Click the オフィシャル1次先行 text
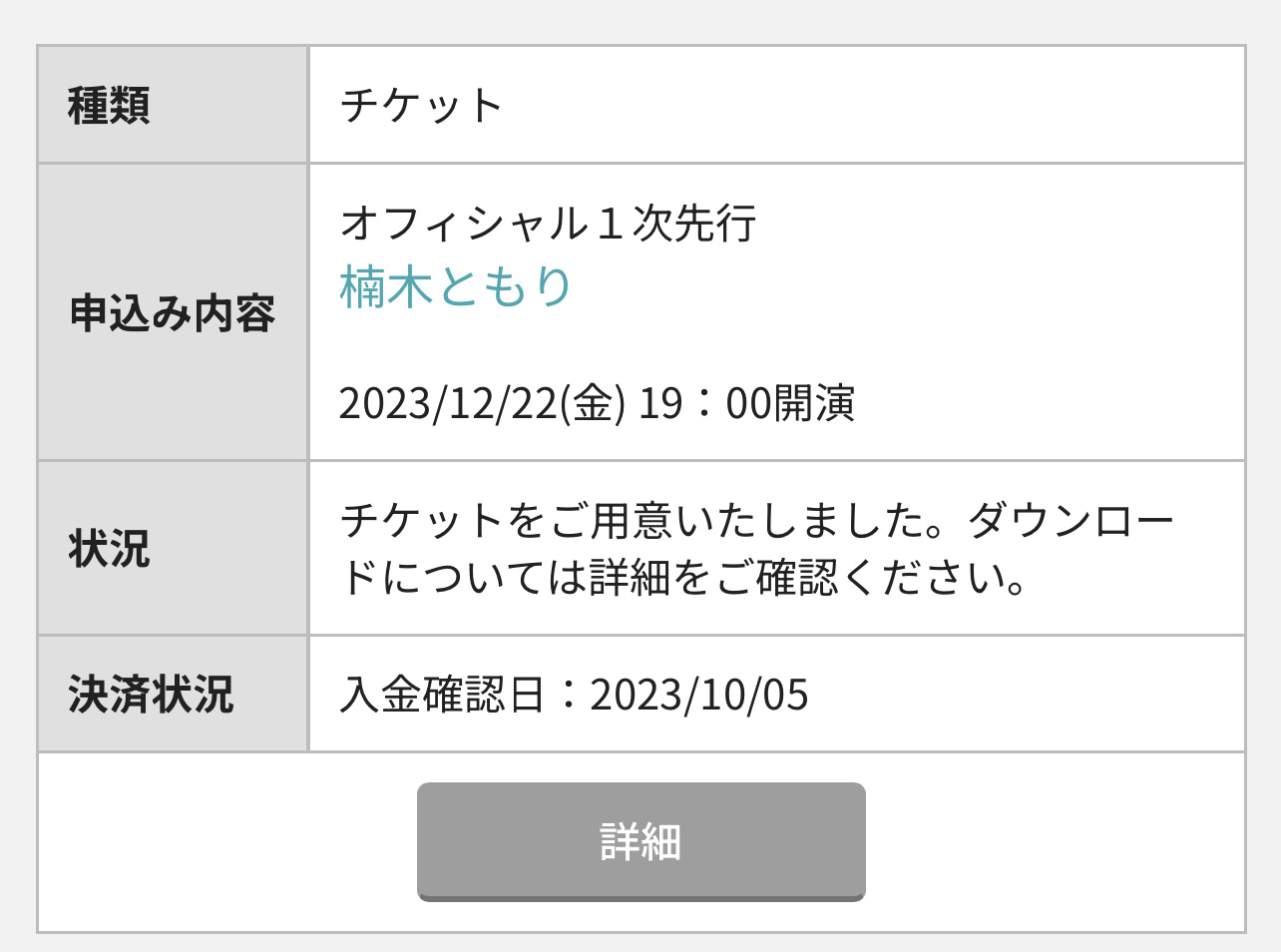The height and width of the screenshot is (952, 1281). 548,223
